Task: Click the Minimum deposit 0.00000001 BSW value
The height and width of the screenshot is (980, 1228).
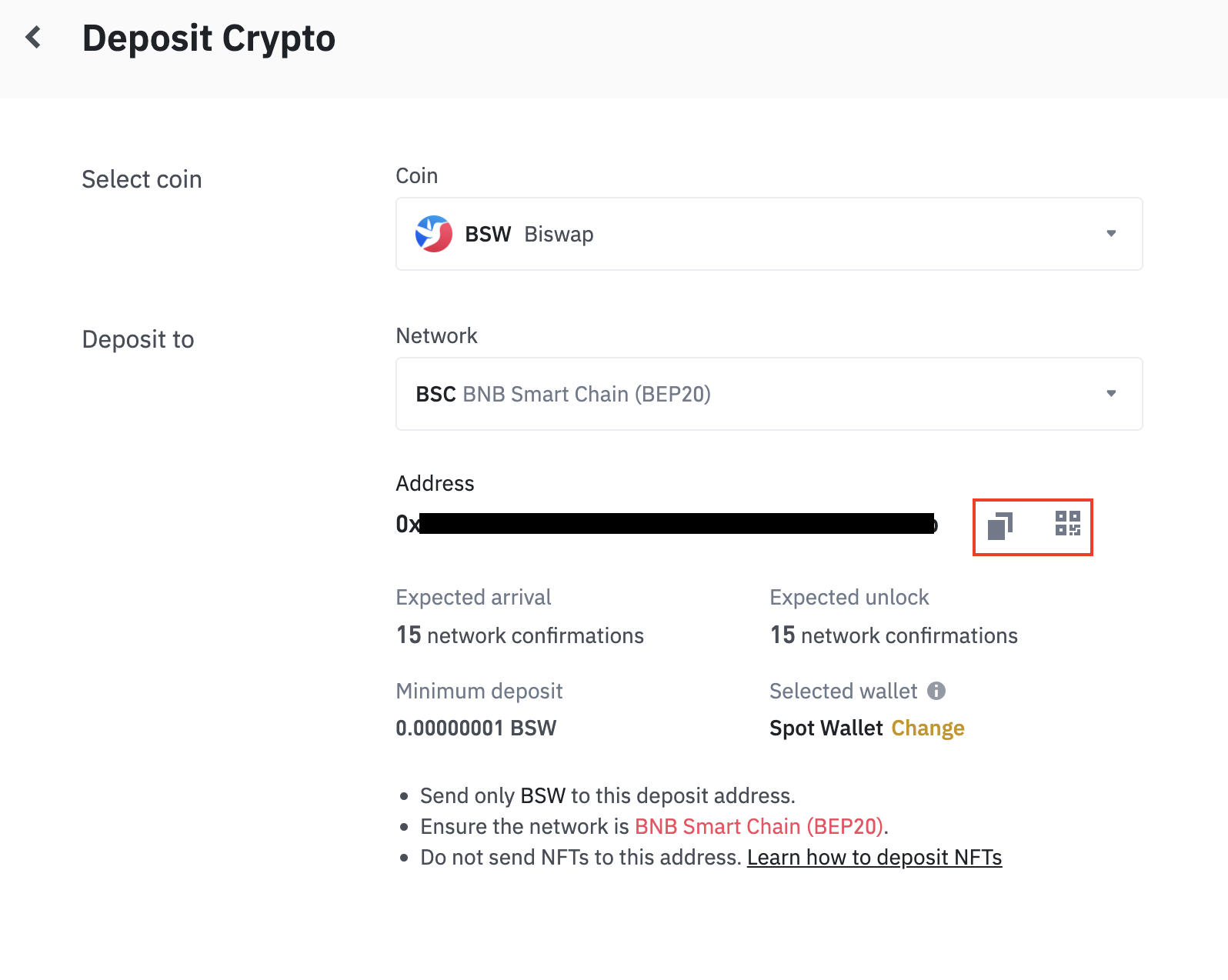Action: (x=476, y=728)
